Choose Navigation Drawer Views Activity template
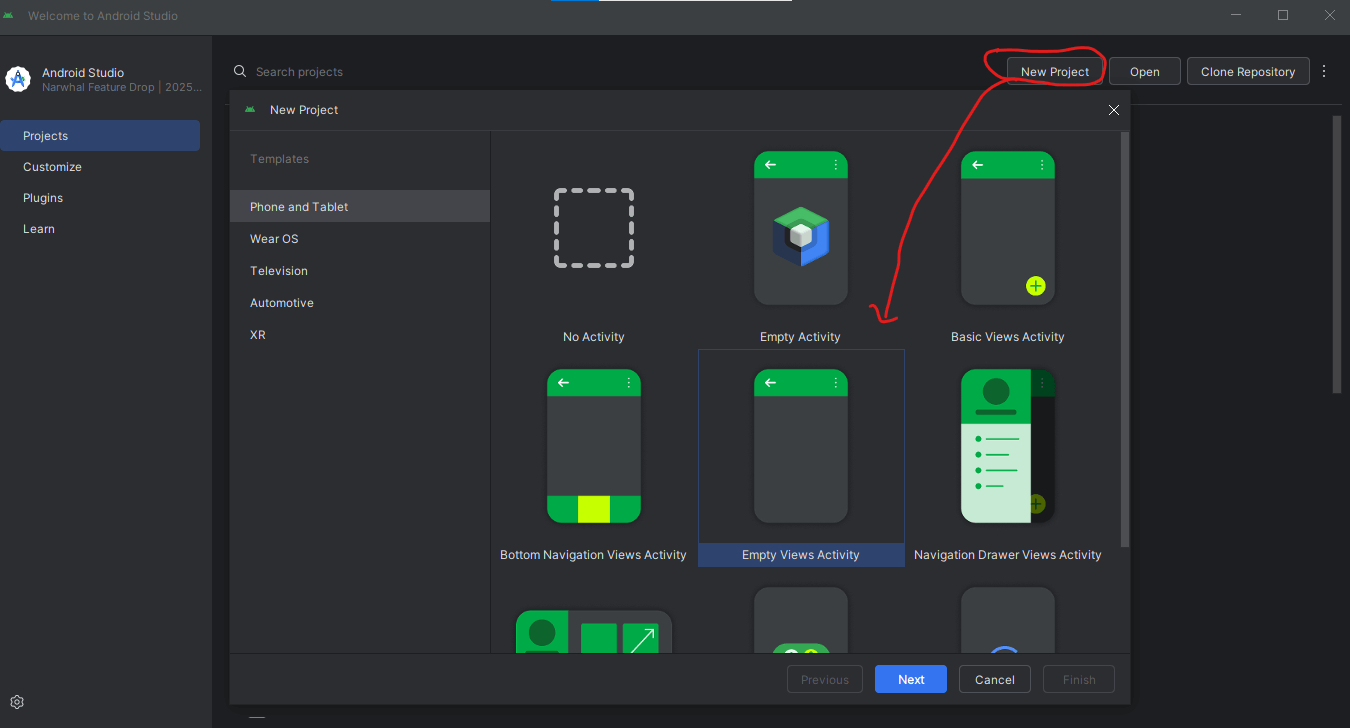The width and height of the screenshot is (1350, 728). click(1007, 447)
